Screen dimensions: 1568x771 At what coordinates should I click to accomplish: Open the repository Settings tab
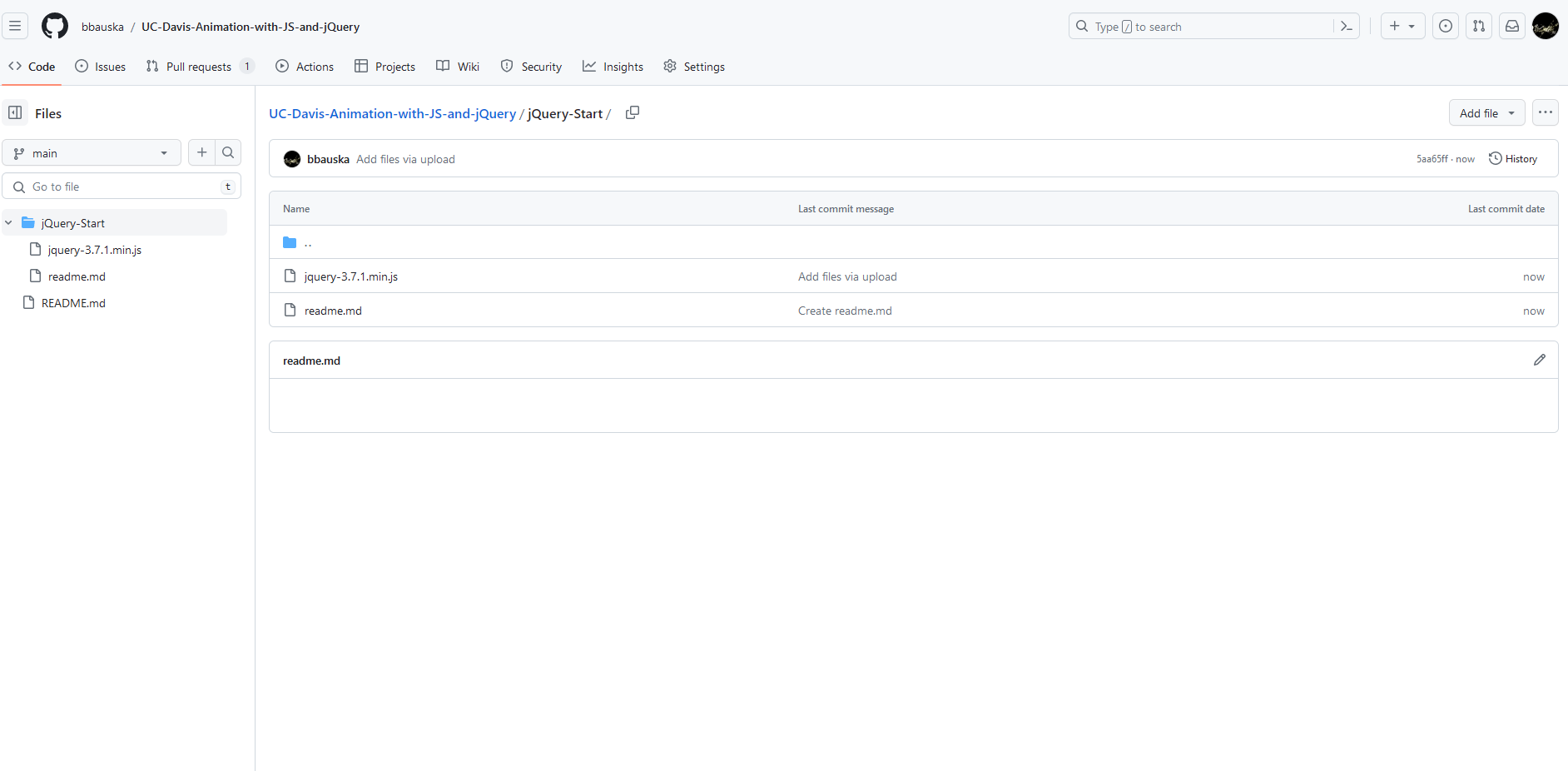click(x=694, y=67)
